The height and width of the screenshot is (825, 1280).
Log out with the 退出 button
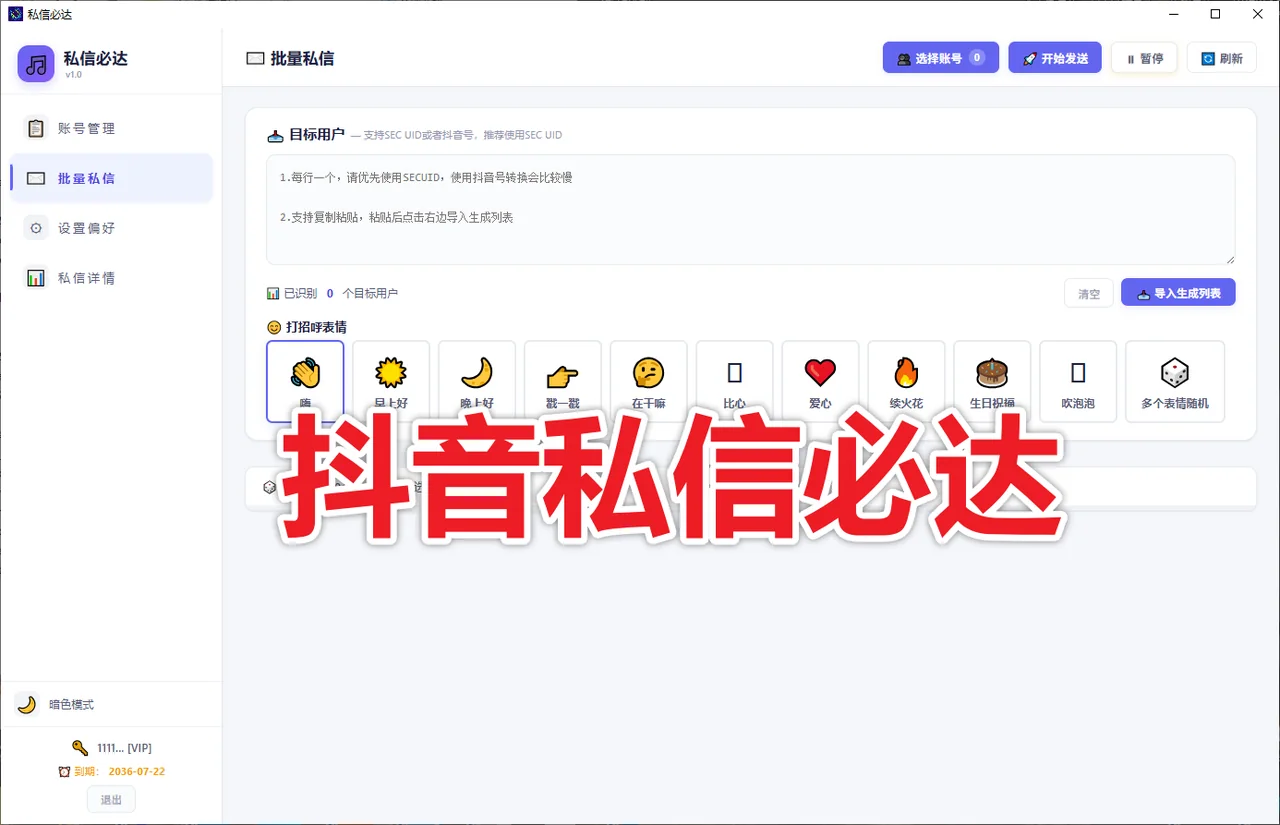(111, 799)
